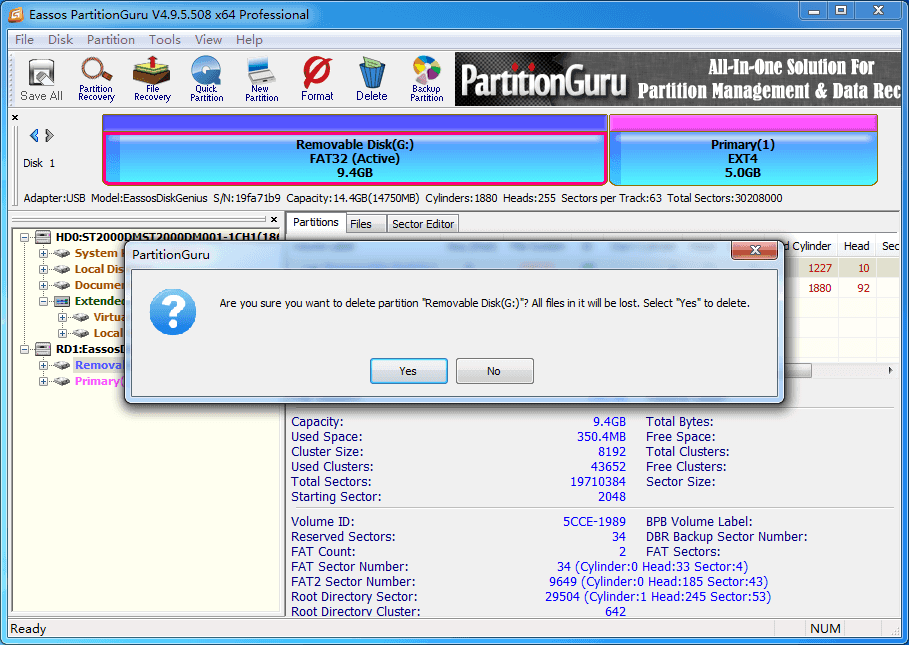Click the PartitionGuru banner advertisement
This screenshot has width=909, height=645.
(678, 79)
